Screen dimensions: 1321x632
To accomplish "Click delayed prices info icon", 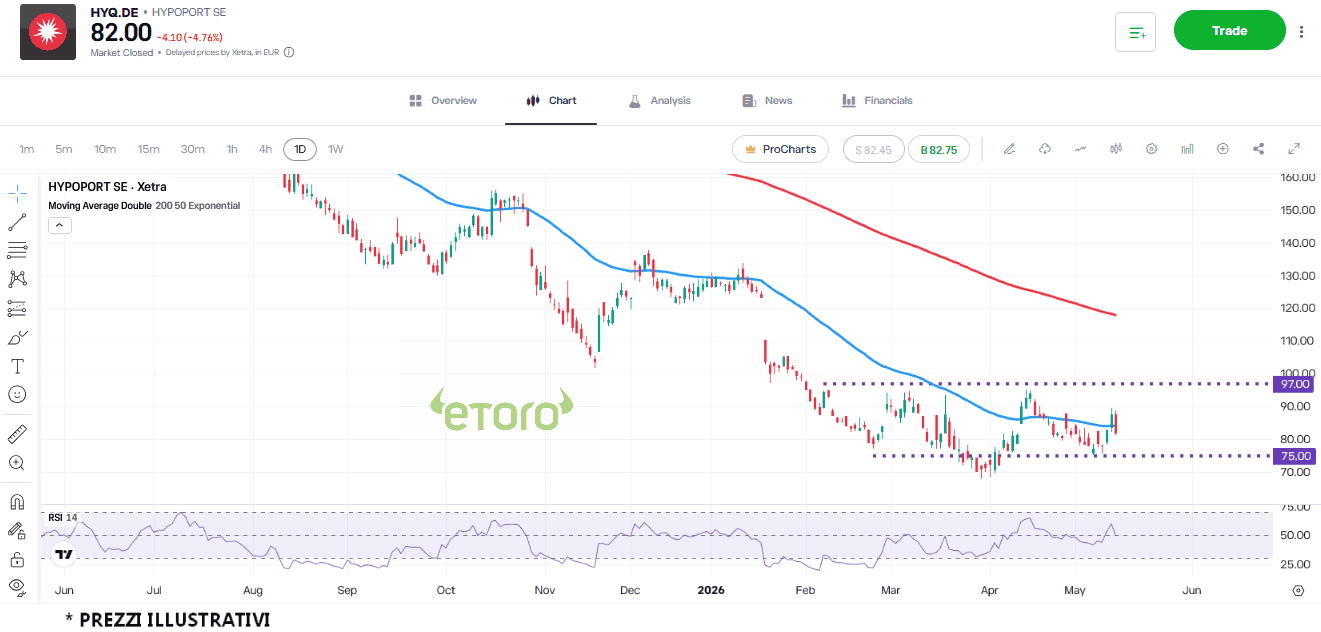I will (x=289, y=53).
